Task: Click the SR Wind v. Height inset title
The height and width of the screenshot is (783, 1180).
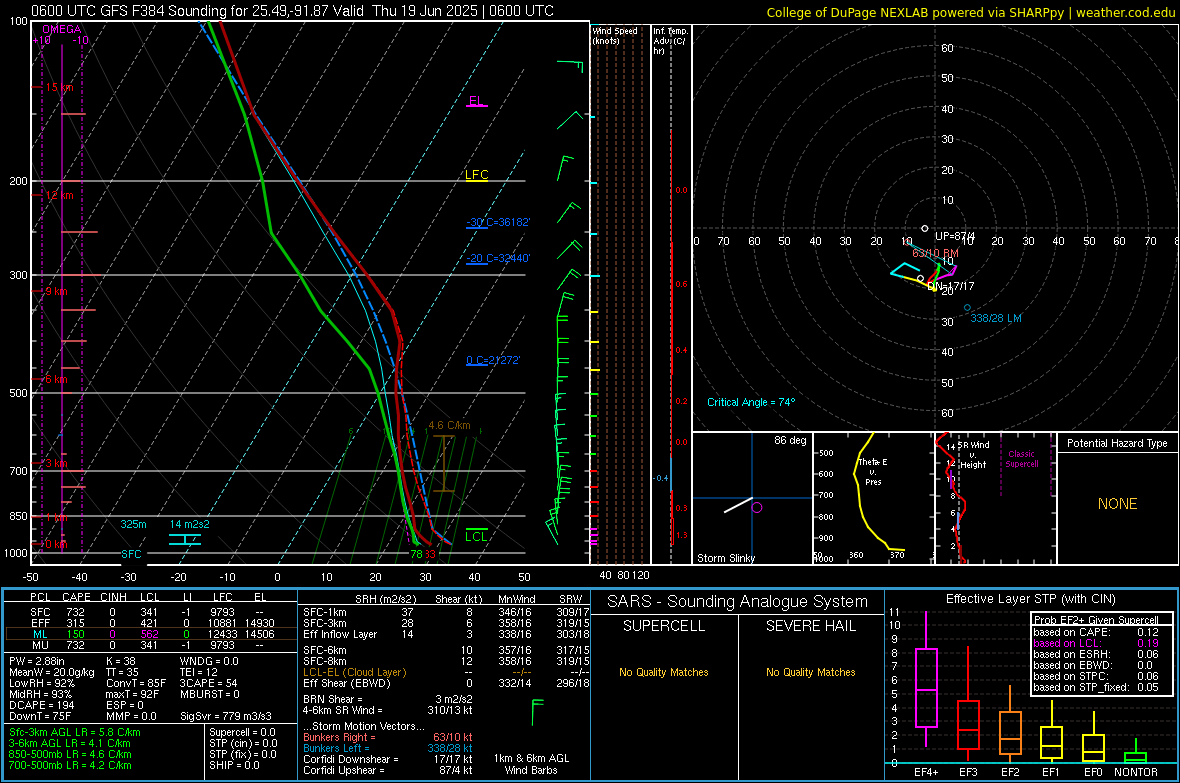Action: [x=974, y=455]
